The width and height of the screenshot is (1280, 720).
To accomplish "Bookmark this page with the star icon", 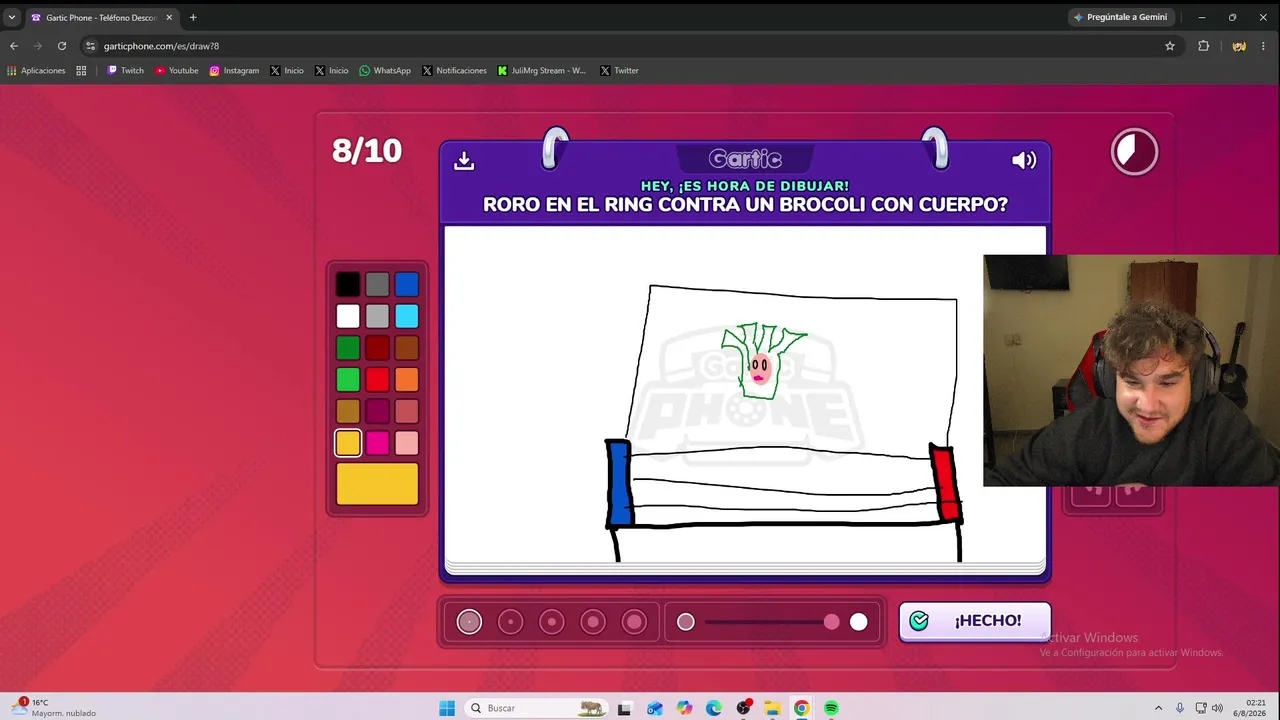I will point(1170,46).
